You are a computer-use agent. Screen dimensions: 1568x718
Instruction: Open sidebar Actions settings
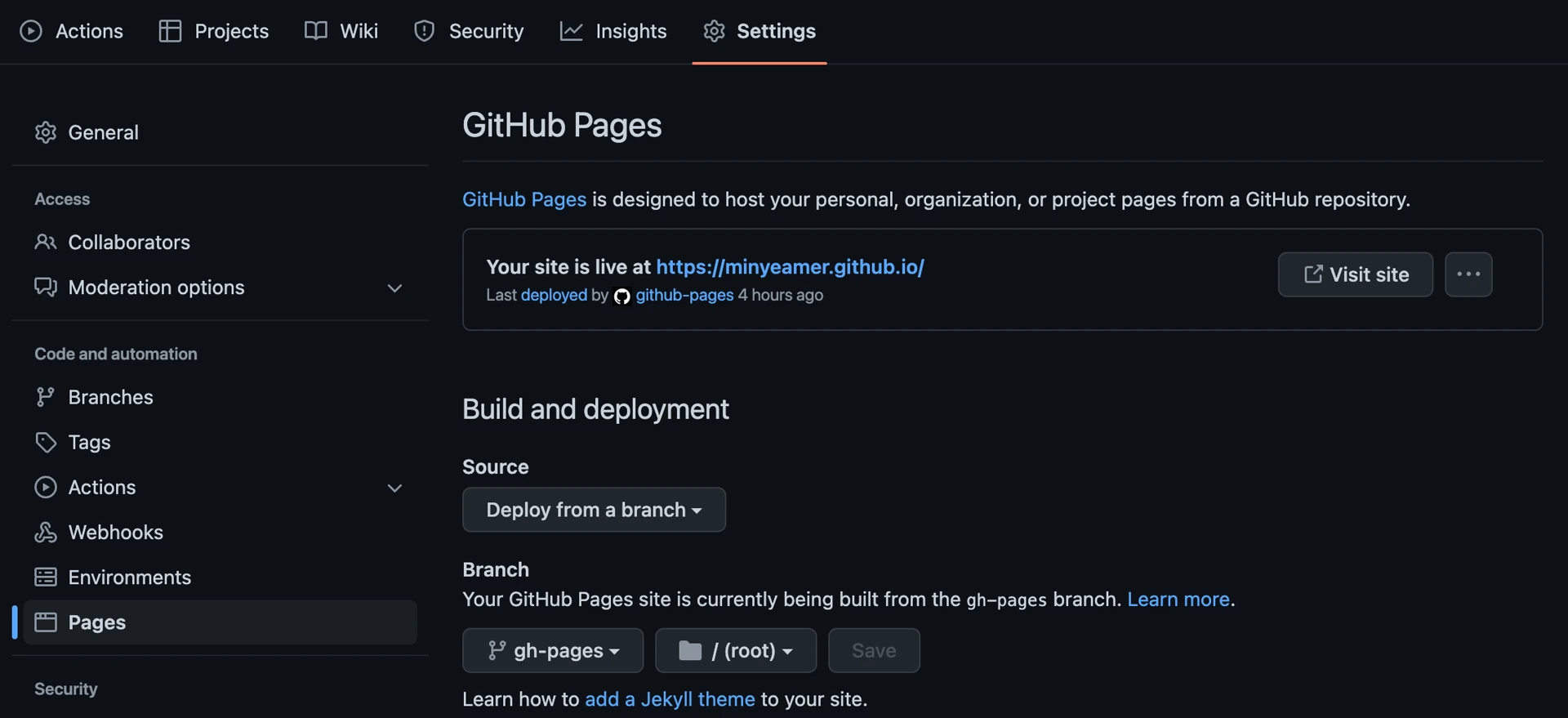220,487
